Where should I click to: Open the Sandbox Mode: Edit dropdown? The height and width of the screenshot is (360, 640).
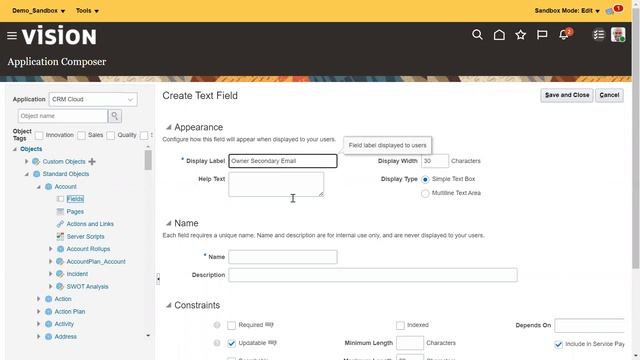[567, 11]
